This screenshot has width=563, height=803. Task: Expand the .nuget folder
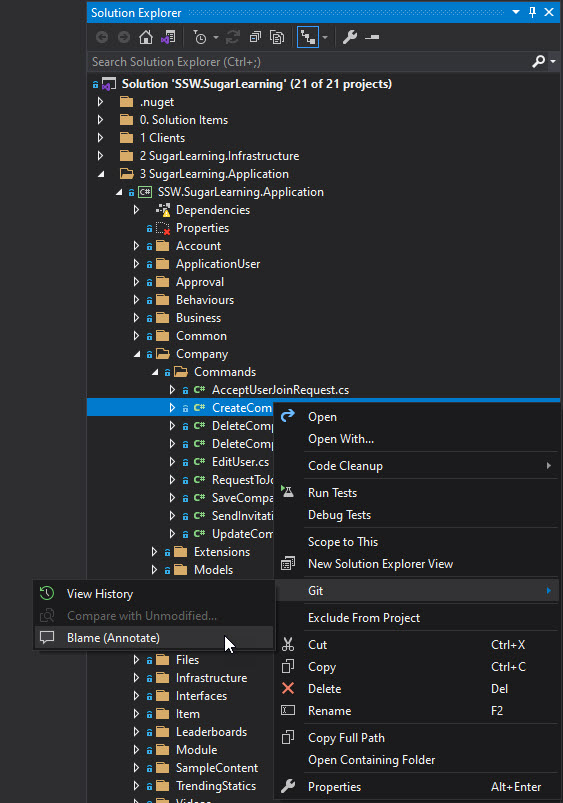[x=101, y=102]
